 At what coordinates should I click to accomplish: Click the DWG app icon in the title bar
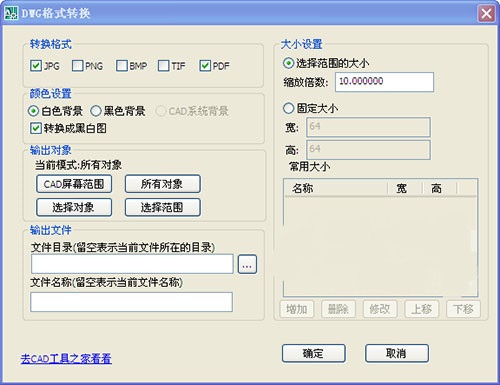11,13
